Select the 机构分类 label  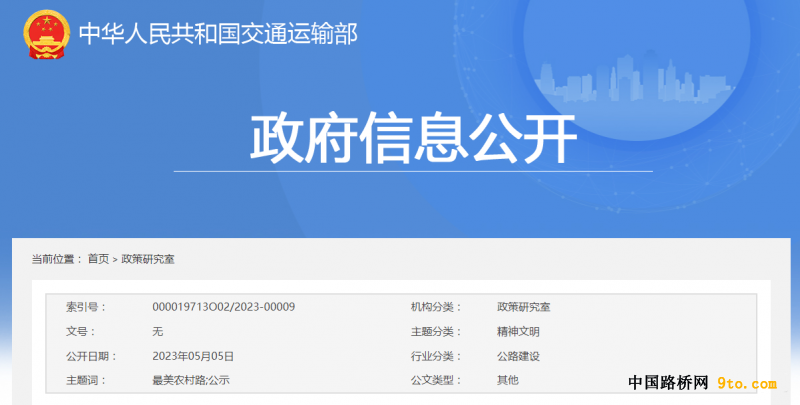coord(436,307)
